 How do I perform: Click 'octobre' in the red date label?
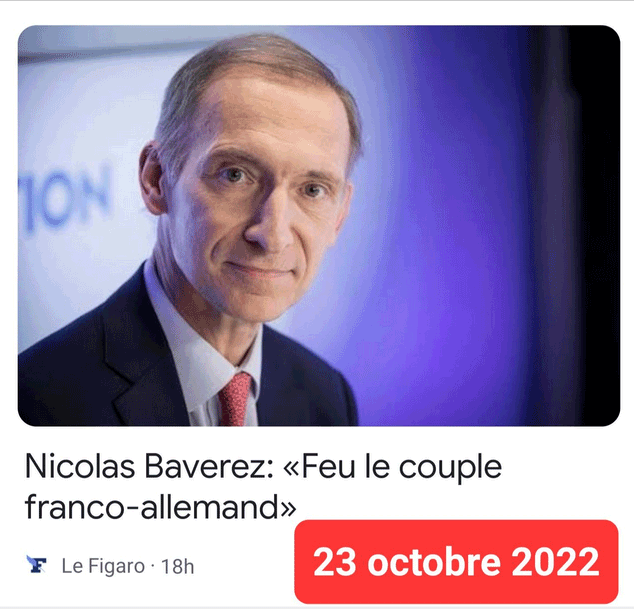(x=434, y=562)
